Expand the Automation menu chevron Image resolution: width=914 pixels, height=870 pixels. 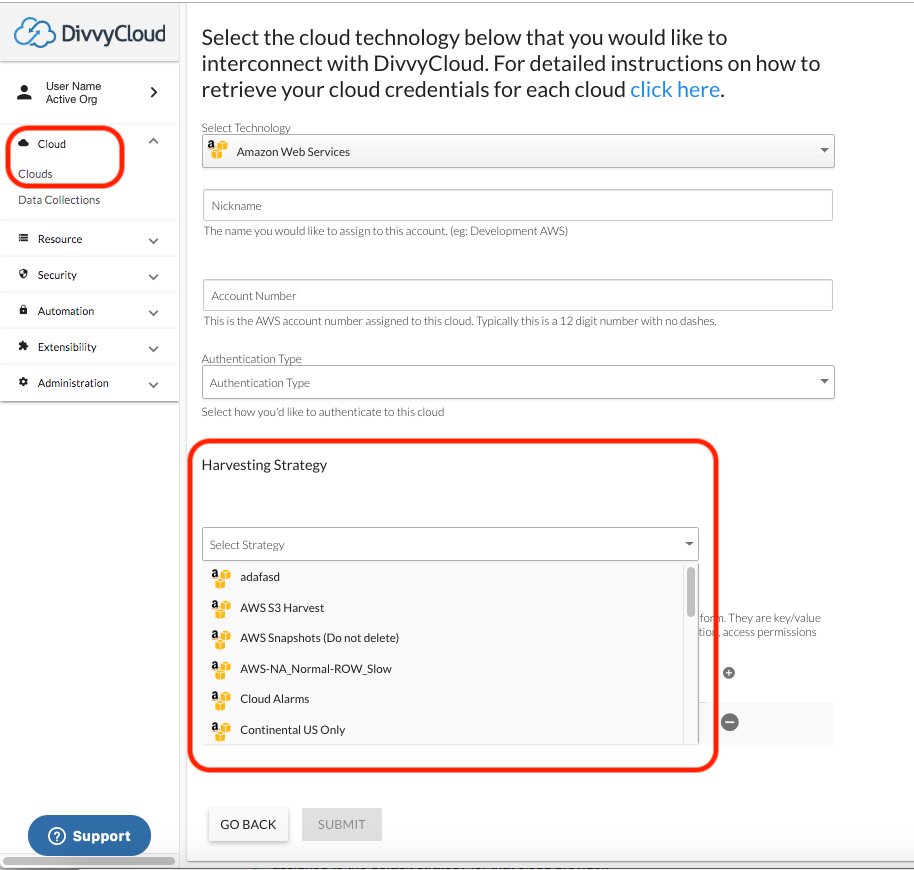(x=153, y=313)
